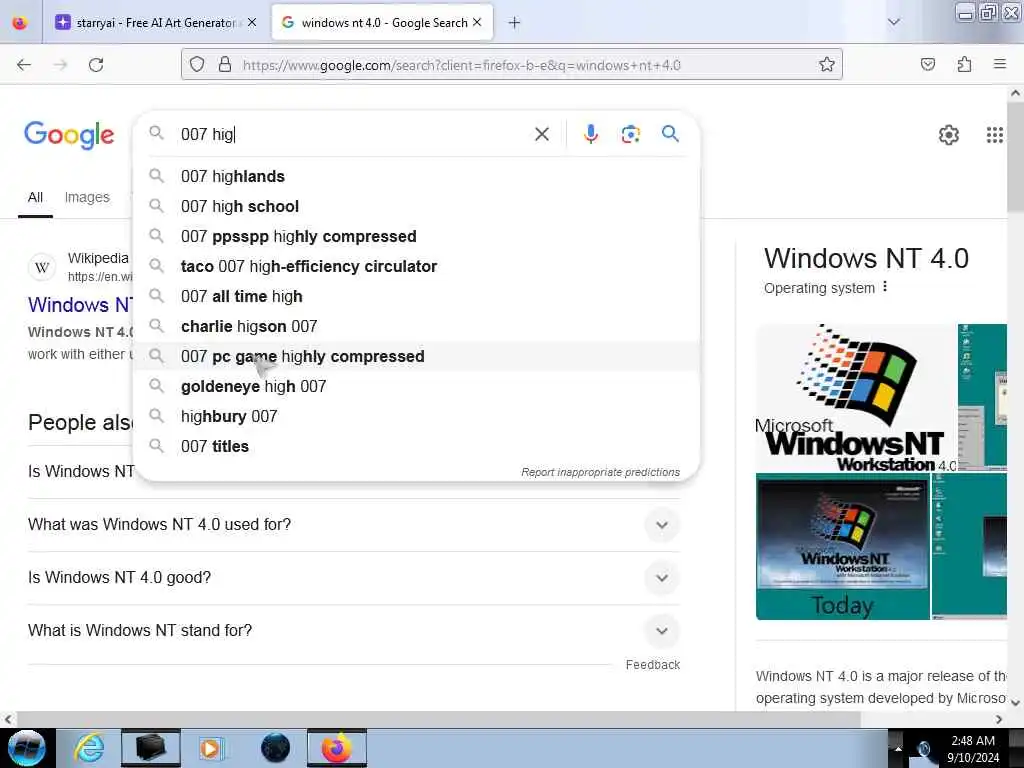Image resolution: width=1024 pixels, height=768 pixels.
Task: Click the Firefox View icon
Action: coord(20,23)
